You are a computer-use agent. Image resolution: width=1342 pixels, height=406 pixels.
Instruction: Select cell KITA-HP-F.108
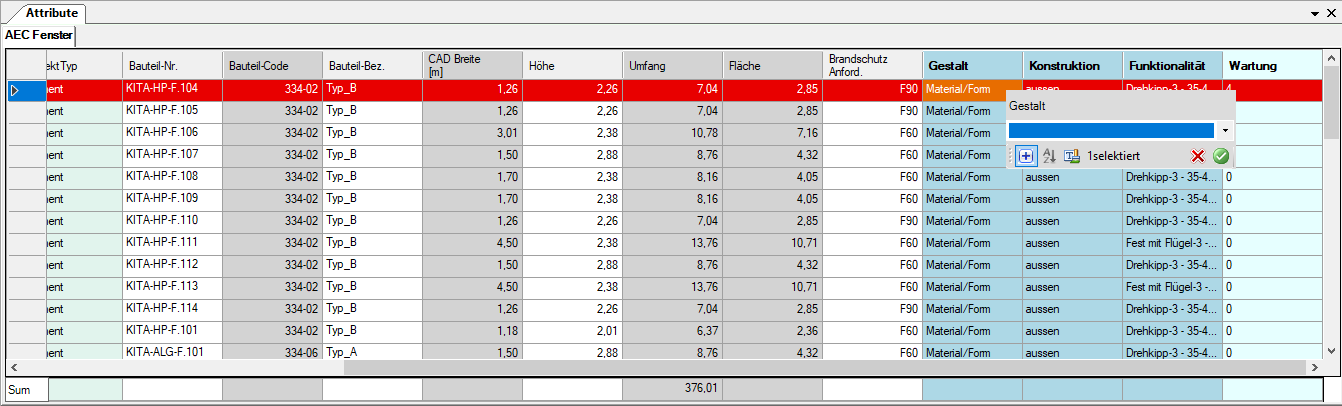(172, 177)
